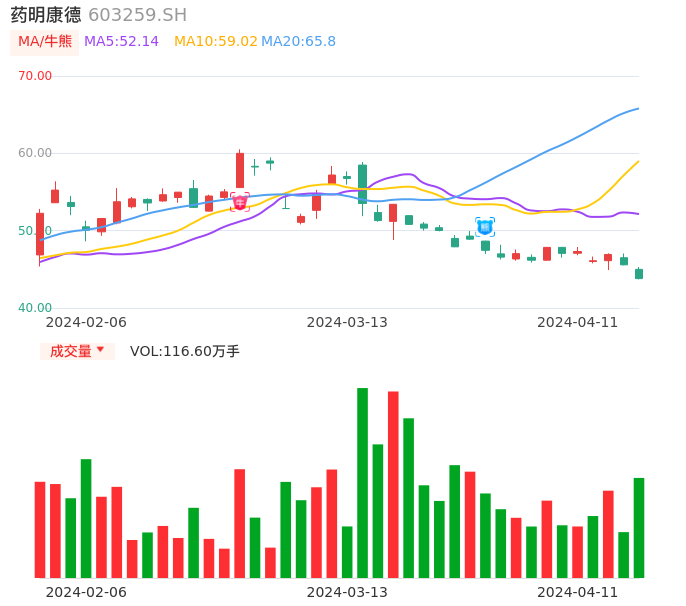Image resolution: width=686 pixels, height=606 pixels.
Task: Click the tallest green volume bar
Action: (362, 483)
